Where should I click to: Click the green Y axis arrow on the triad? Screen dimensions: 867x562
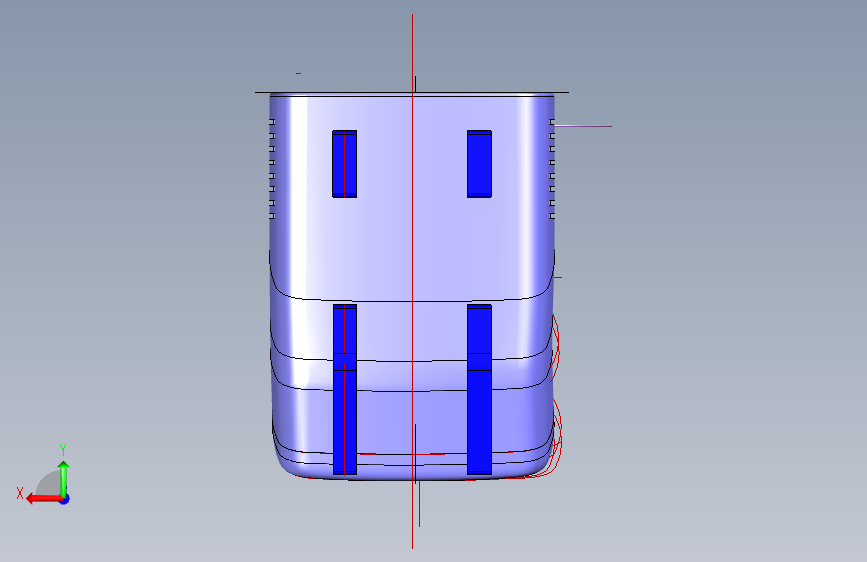pos(64,478)
